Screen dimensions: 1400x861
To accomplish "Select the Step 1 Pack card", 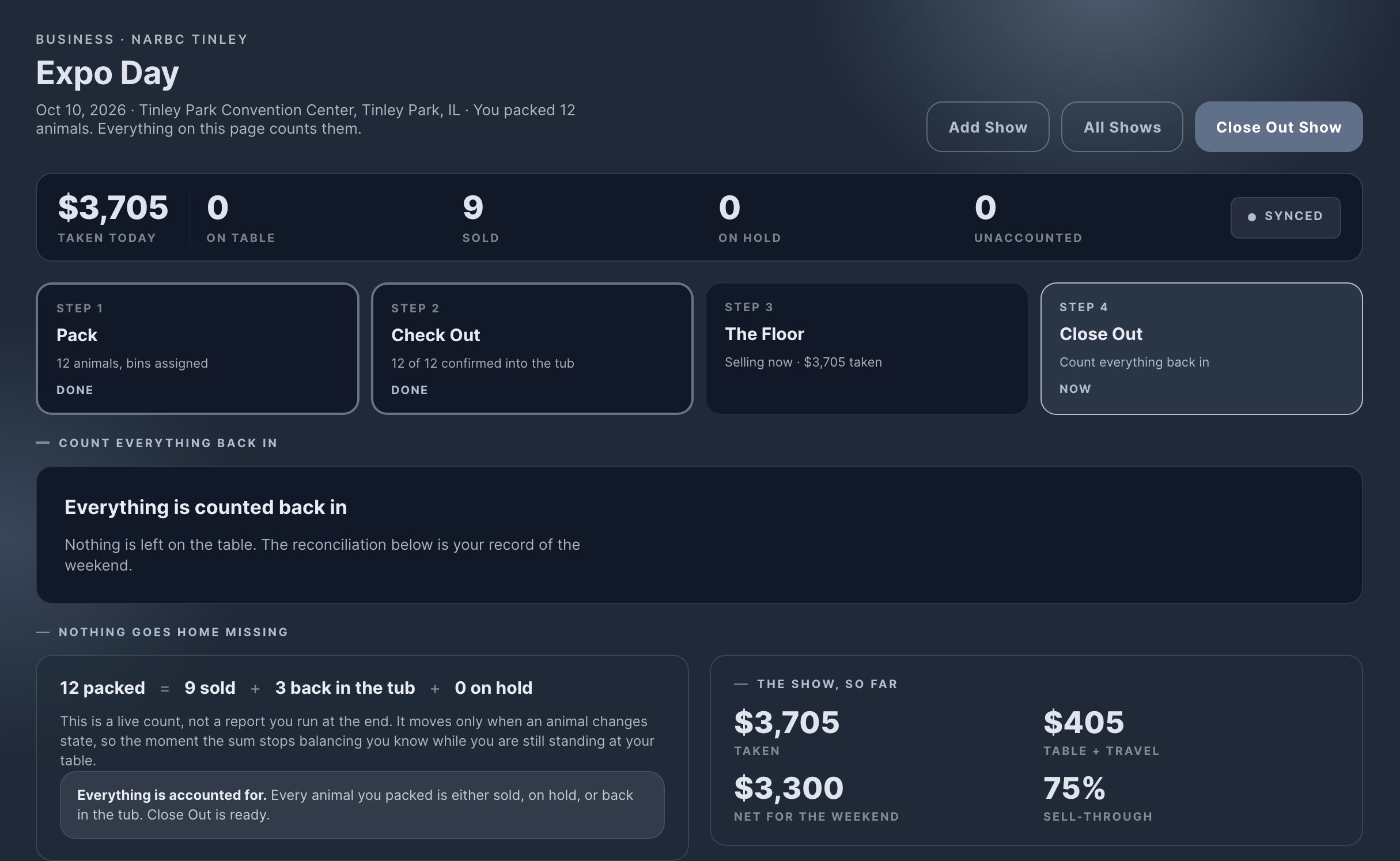I will pyautogui.click(x=198, y=348).
